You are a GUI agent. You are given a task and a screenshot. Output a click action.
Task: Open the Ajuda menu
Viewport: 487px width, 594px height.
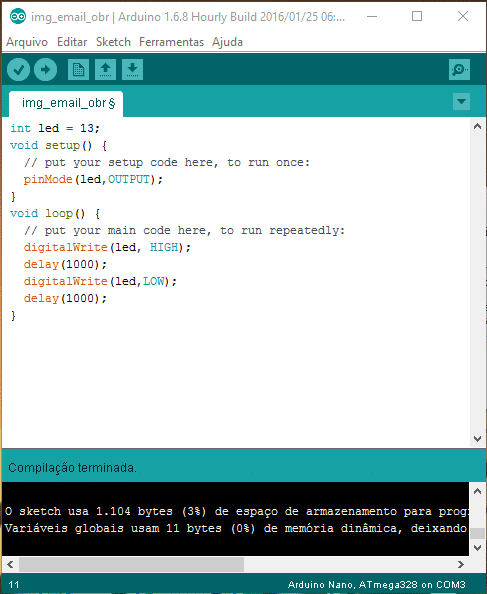[x=227, y=42]
